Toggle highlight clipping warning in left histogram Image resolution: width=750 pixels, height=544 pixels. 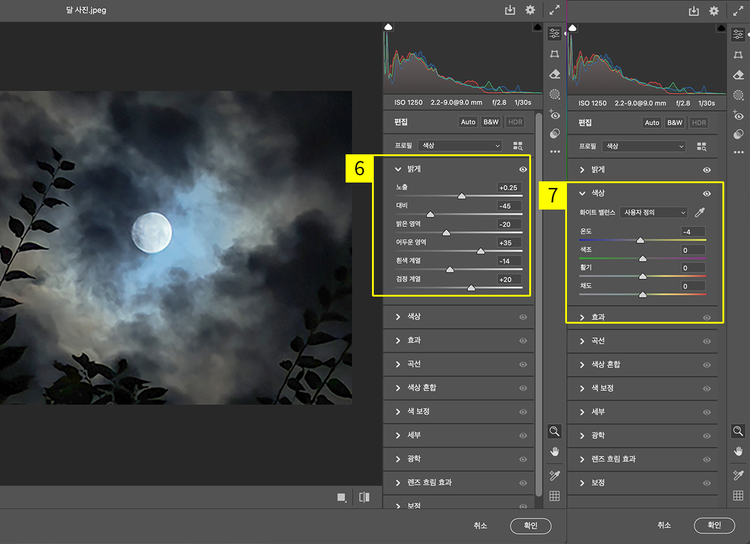click(x=537, y=27)
